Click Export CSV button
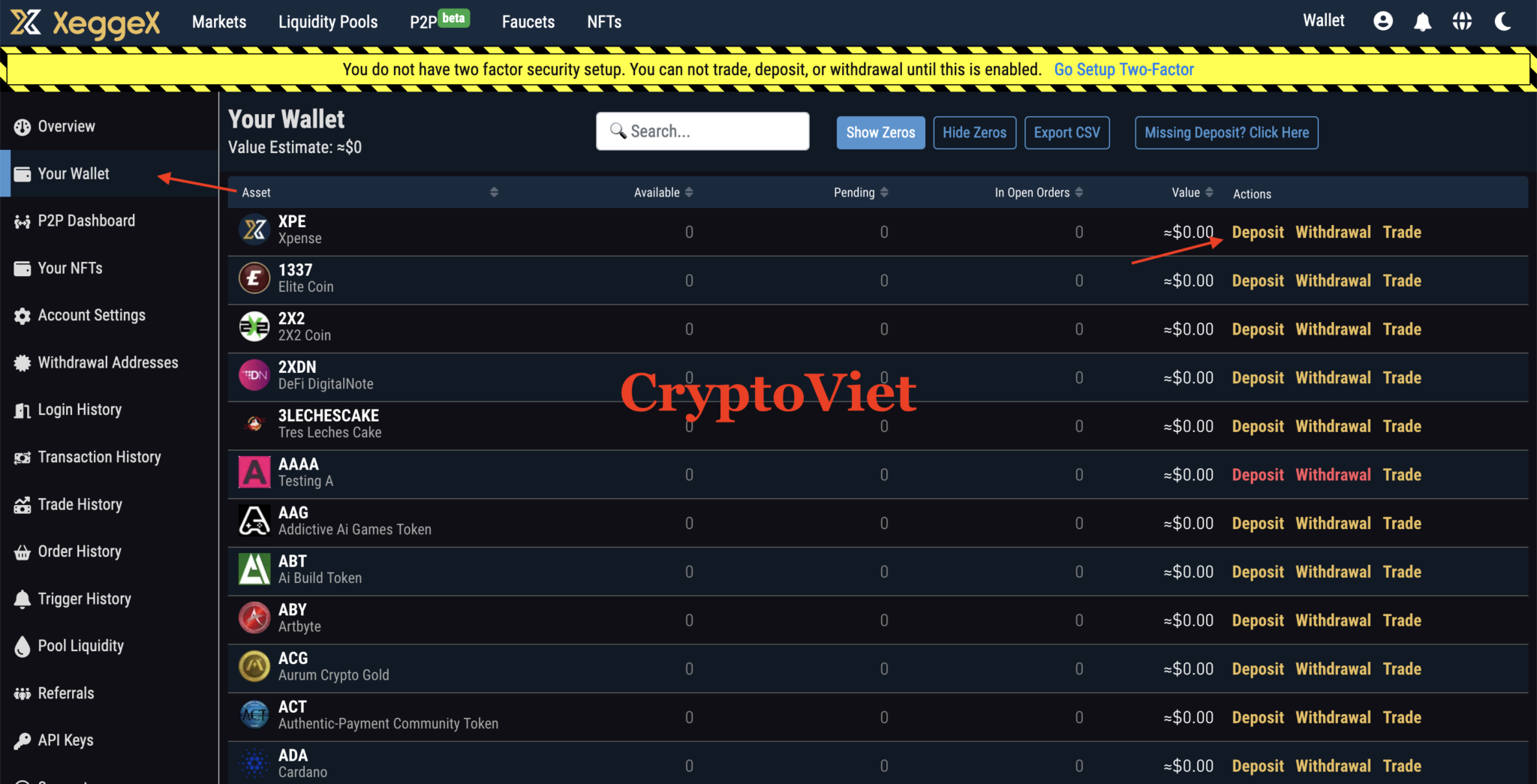Screen dimensions: 1537x784 (x=1066, y=132)
